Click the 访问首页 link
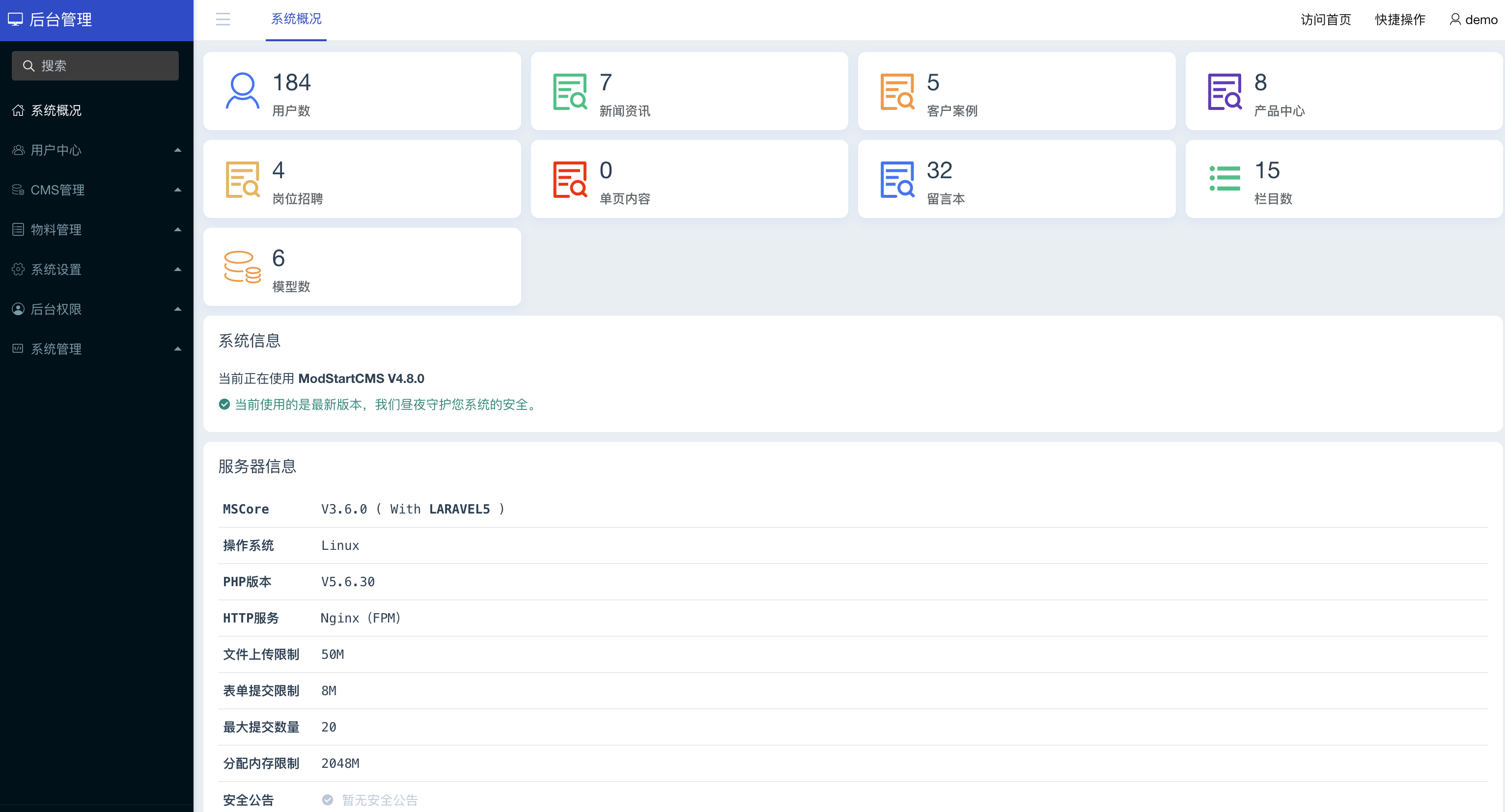This screenshot has width=1505, height=812. pos(1325,20)
